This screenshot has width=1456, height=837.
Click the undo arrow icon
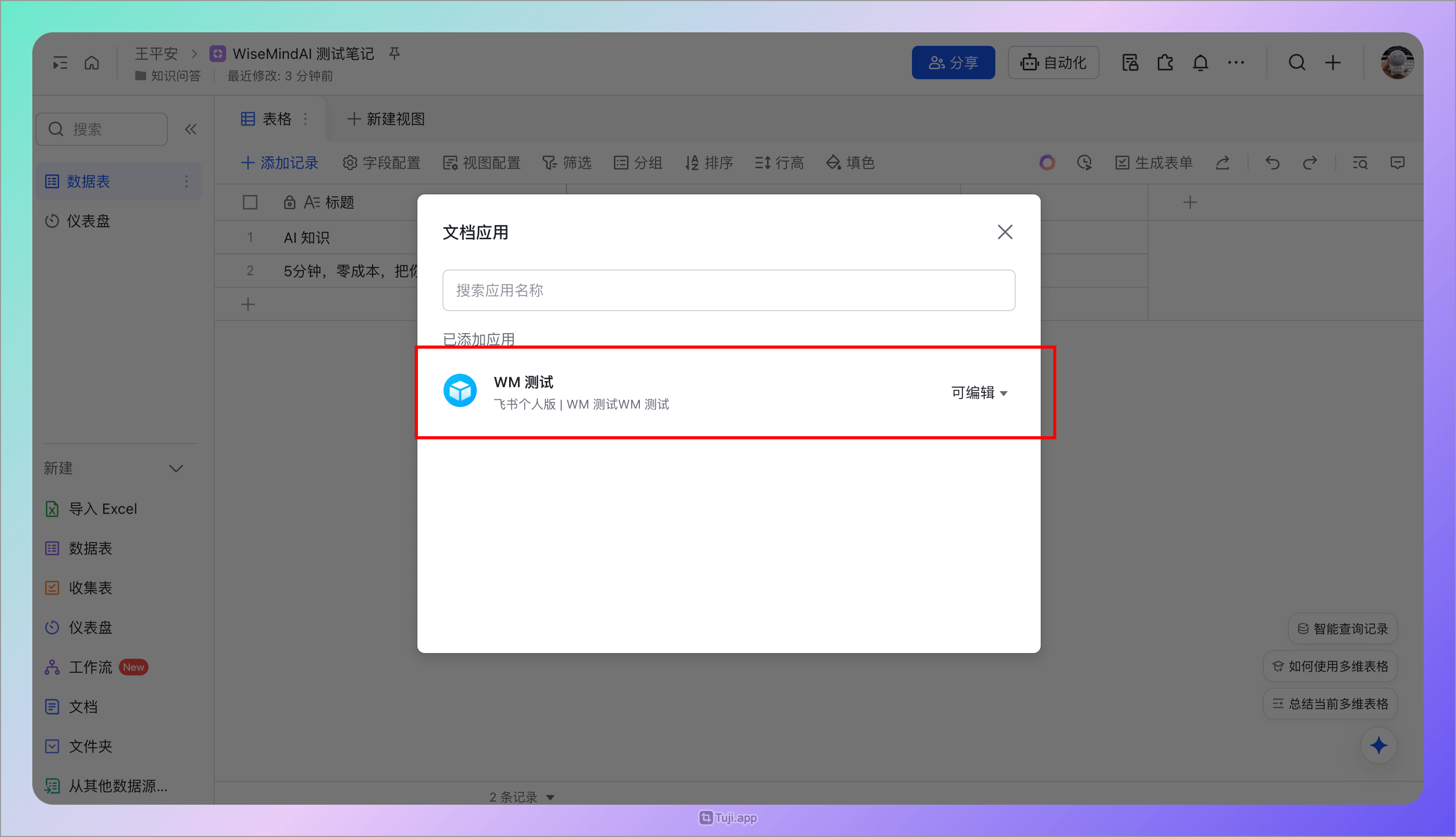tap(1272, 163)
